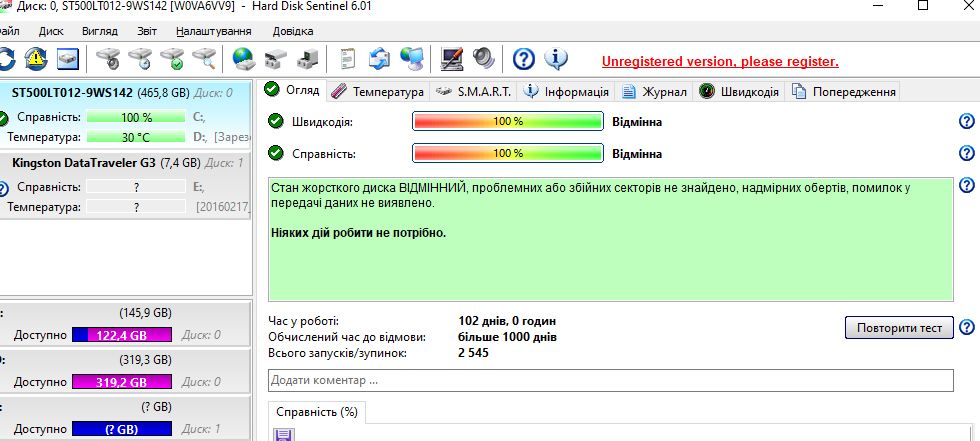This screenshot has width=980, height=441.
Task: Click help icon beside green status text box
Action: click(x=967, y=185)
